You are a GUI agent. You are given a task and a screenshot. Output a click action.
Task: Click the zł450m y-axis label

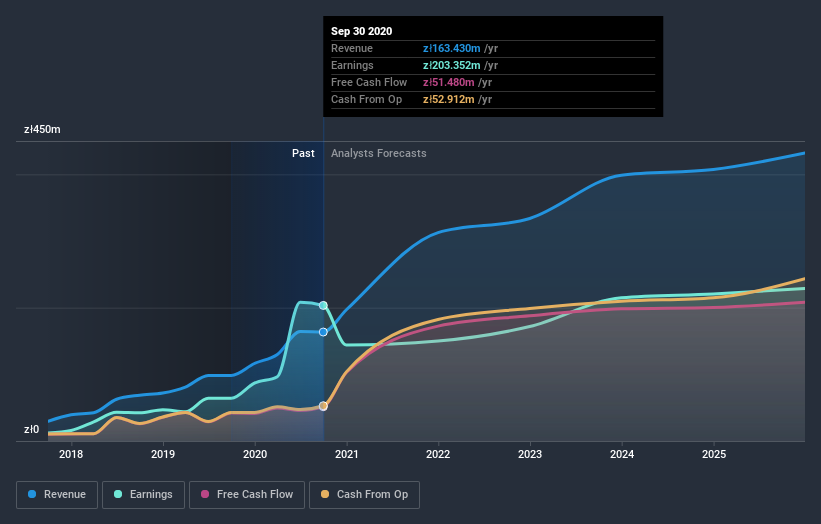[42, 129]
